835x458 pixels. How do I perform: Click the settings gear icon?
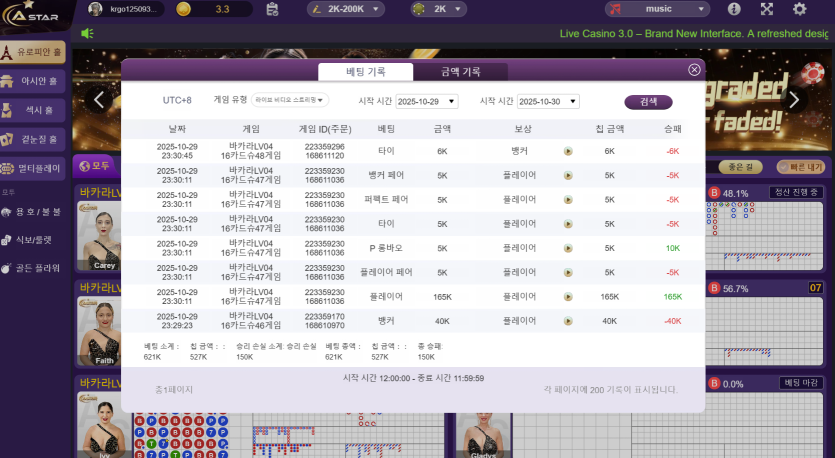click(x=799, y=9)
